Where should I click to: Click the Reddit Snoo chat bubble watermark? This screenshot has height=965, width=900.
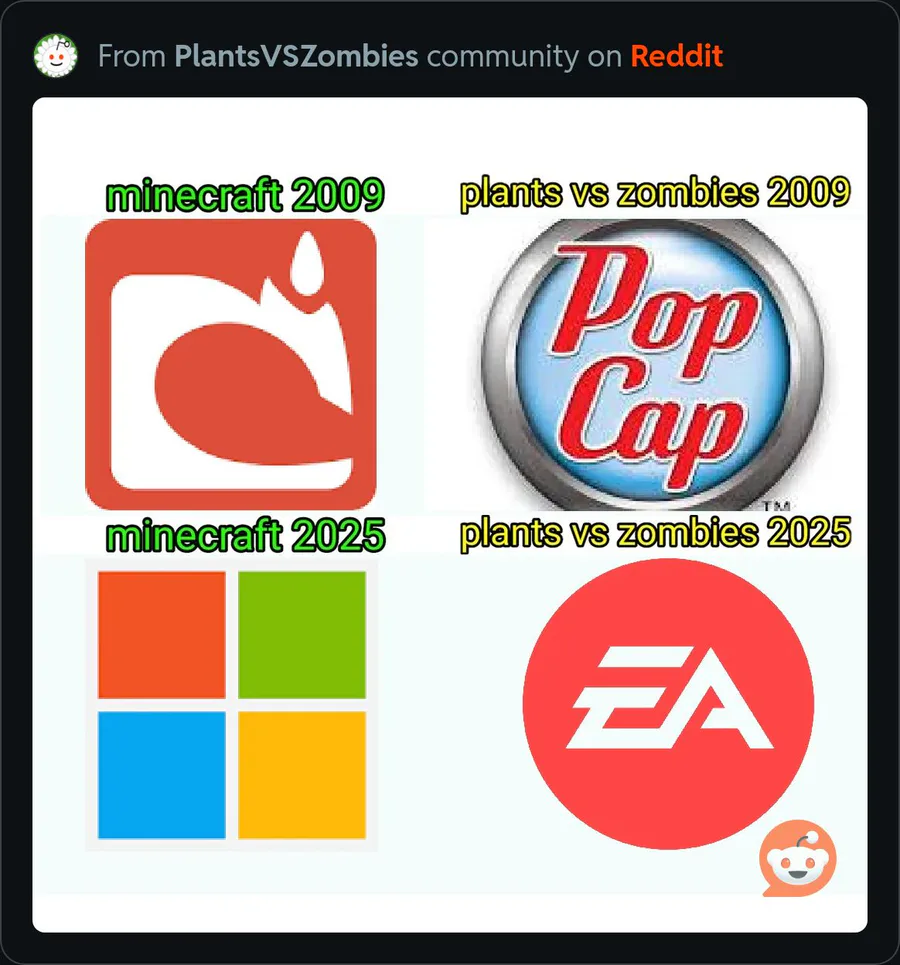click(798, 858)
